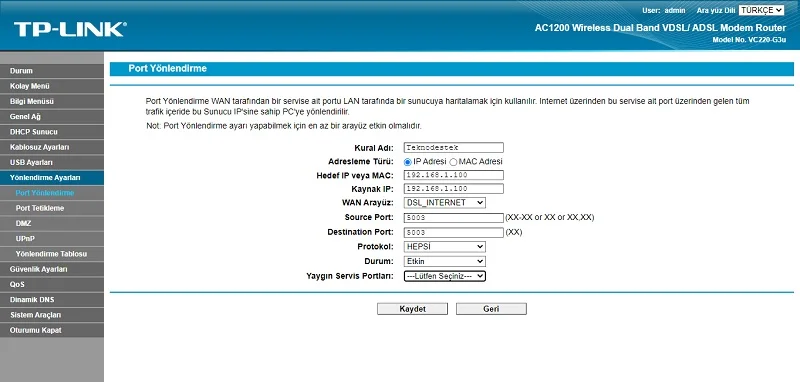800x382 pixels.
Task: Open the Bilgi Menüsü sidebar item
Action: coord(52,101)
